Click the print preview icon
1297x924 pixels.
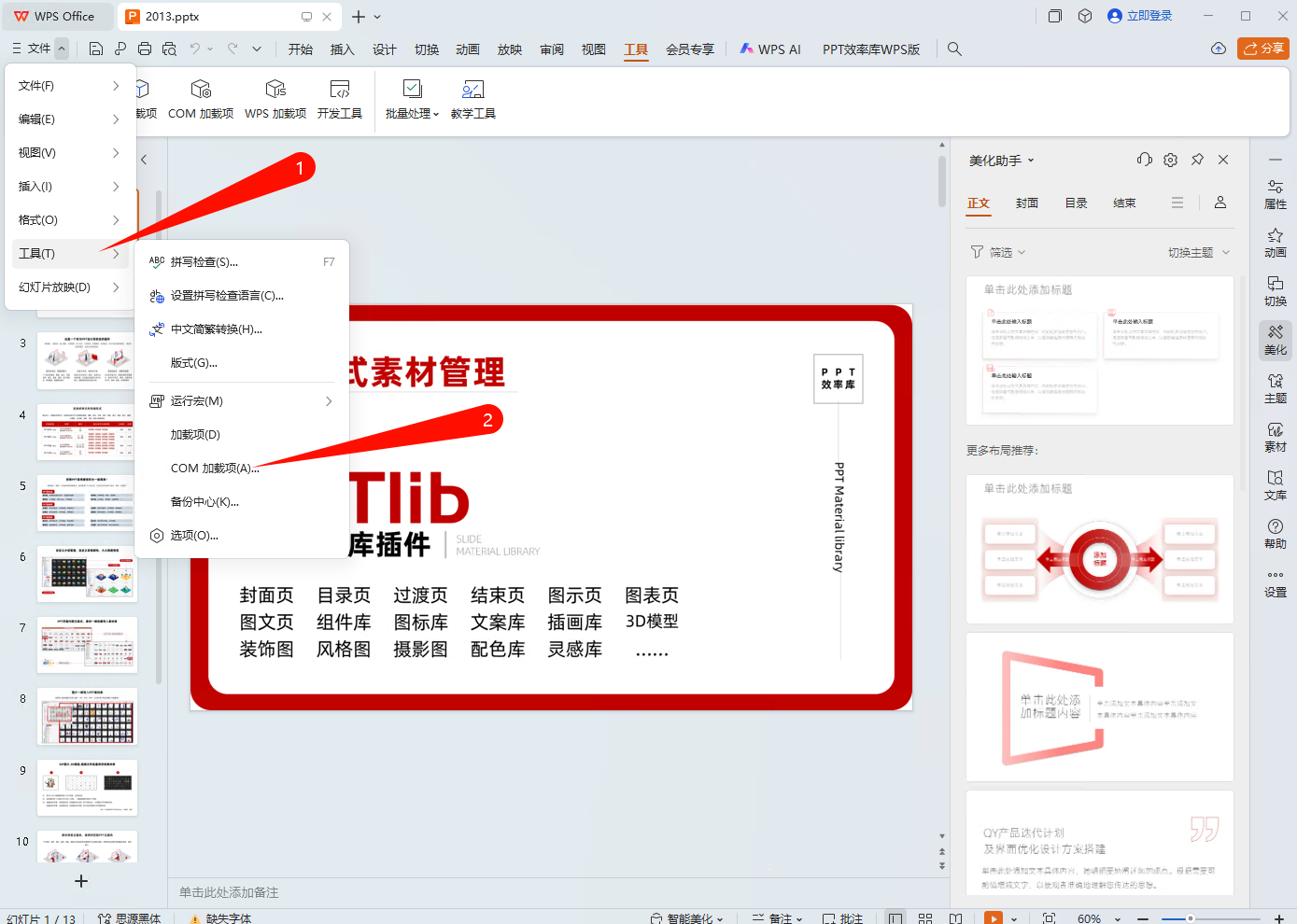169,49
